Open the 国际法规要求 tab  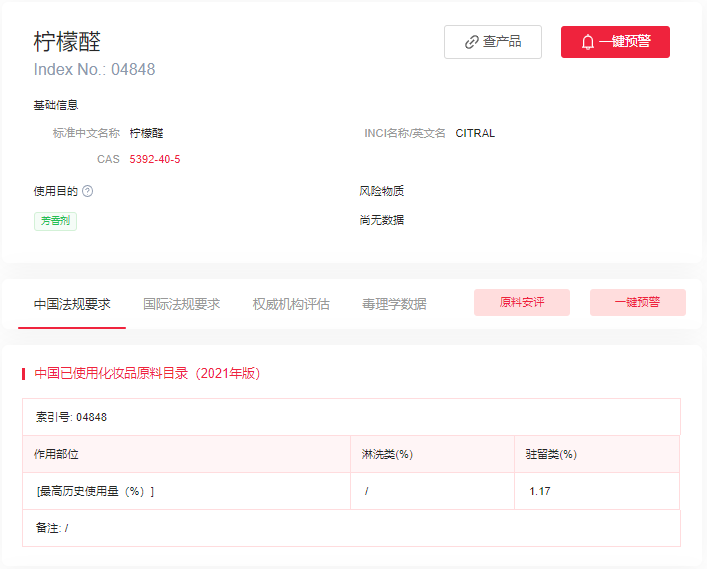coord(181,304)
